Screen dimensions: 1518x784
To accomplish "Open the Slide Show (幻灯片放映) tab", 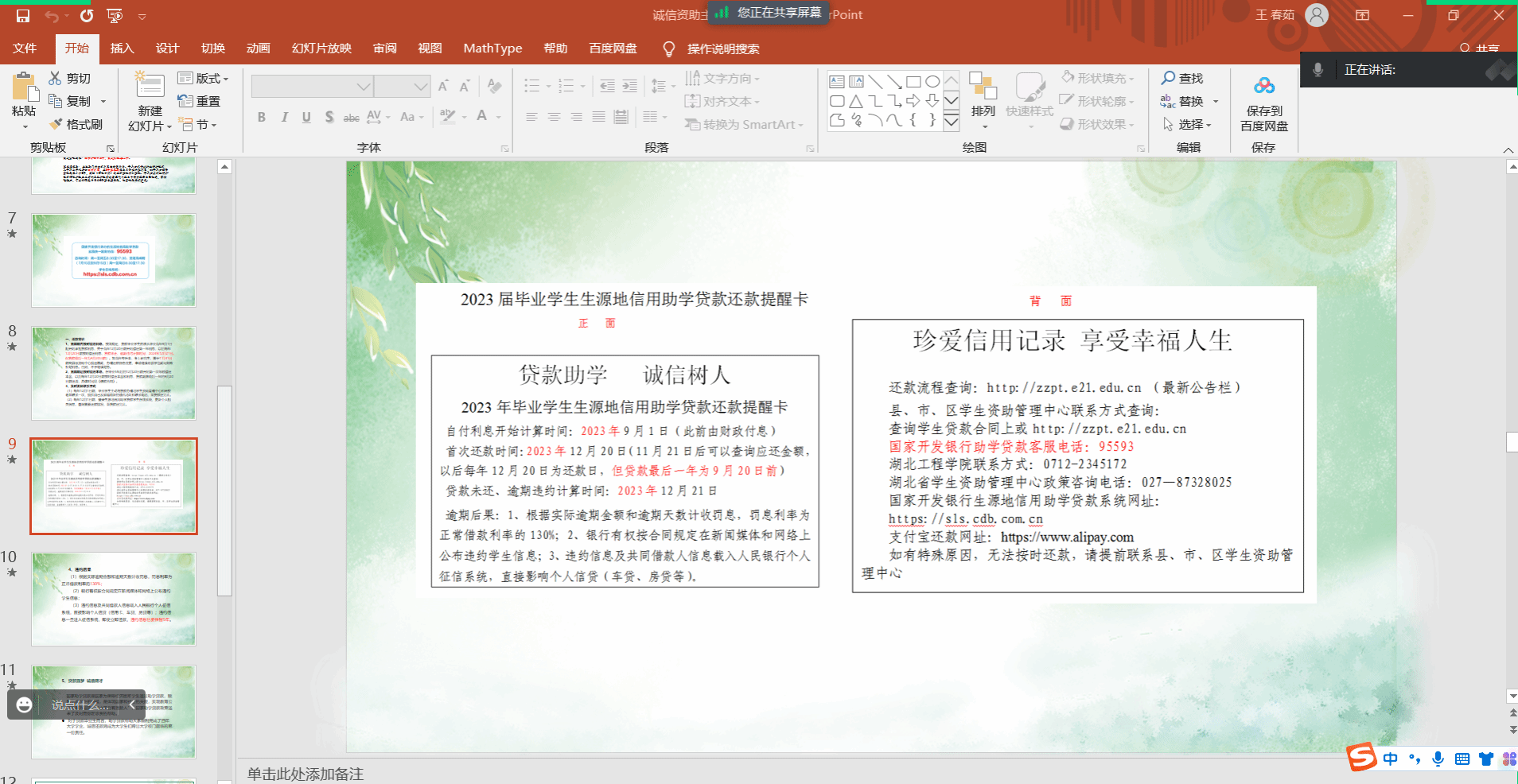I will pos(321,49).
